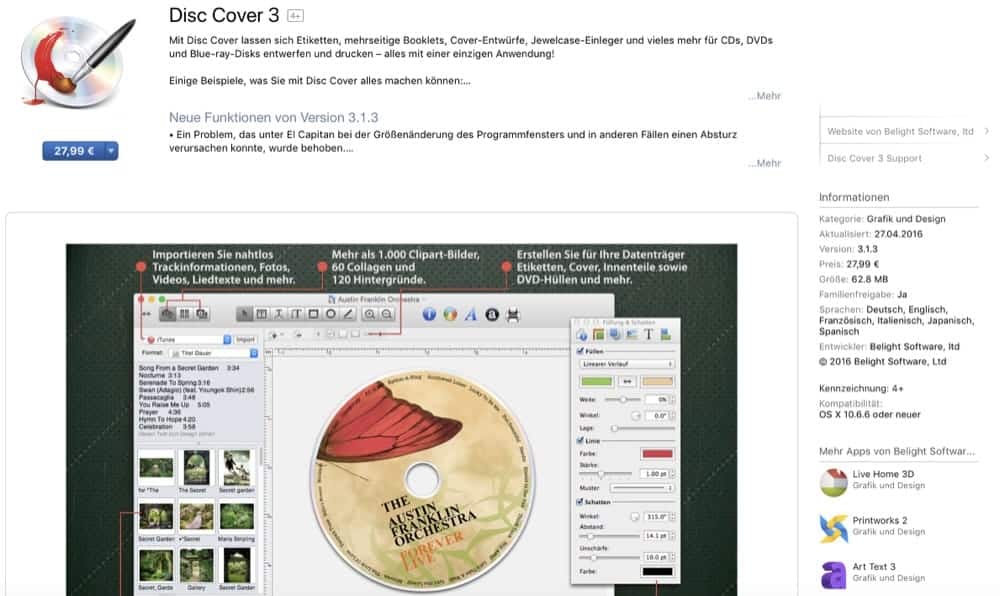
Task: Click the zoom in magnifier icon
Action: 369,314
